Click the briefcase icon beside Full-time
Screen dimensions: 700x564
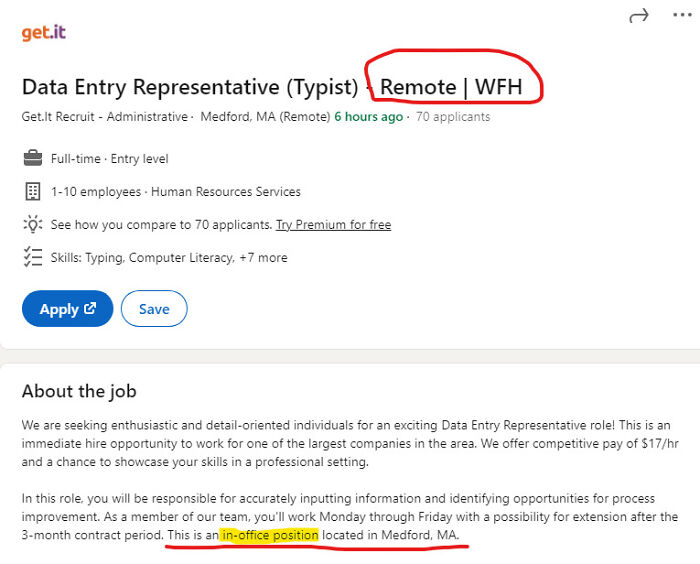coord(32,158)
